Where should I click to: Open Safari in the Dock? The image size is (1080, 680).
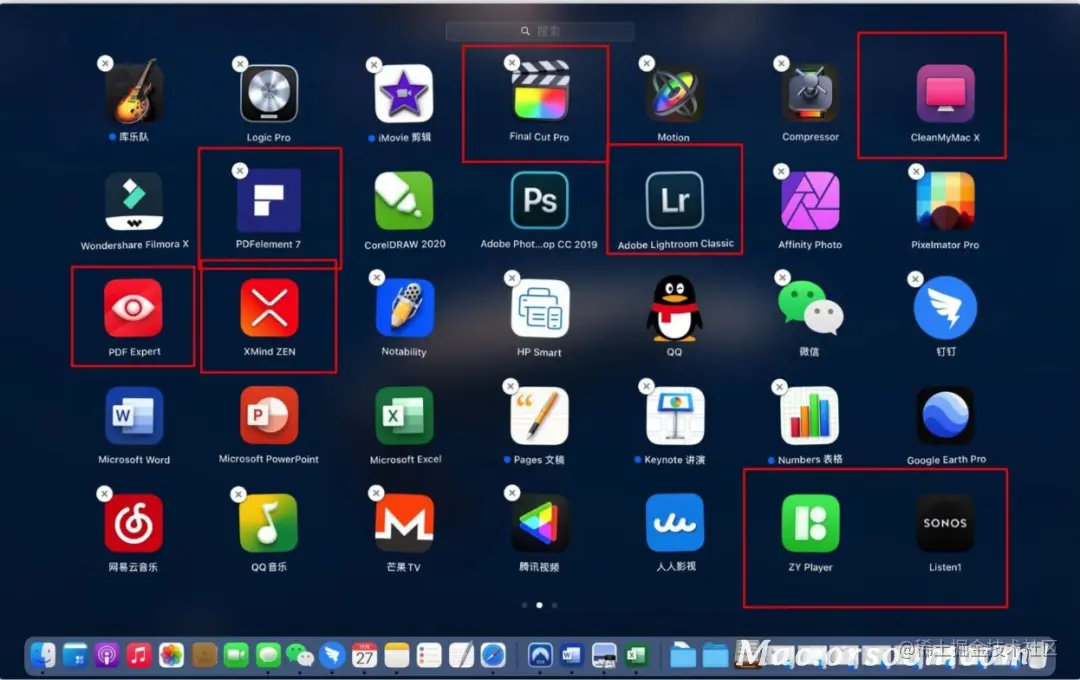493,655
